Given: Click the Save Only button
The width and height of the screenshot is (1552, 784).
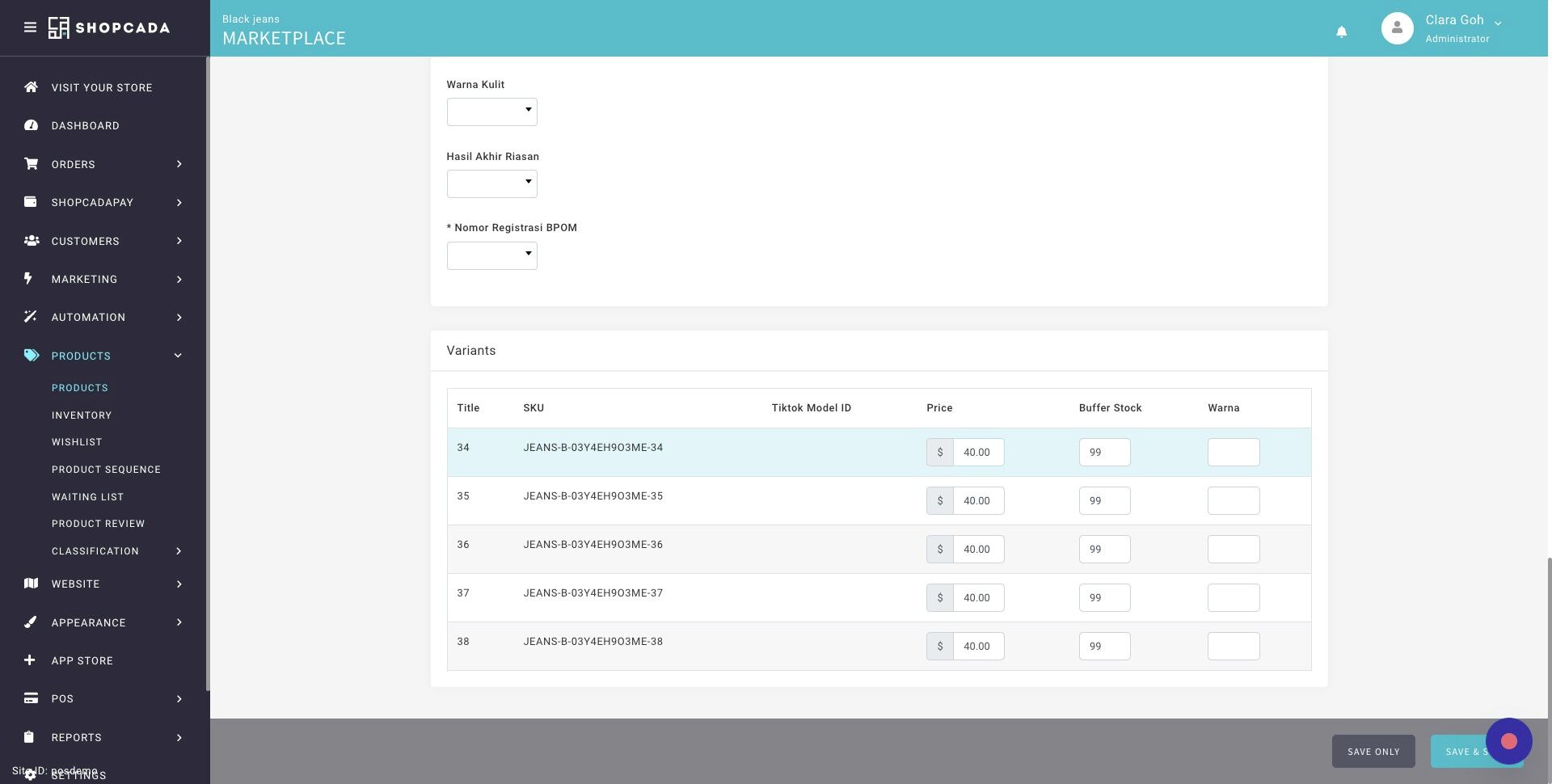Looking at the screenshot, I should pyautogui.click(x=1373, y=752).
